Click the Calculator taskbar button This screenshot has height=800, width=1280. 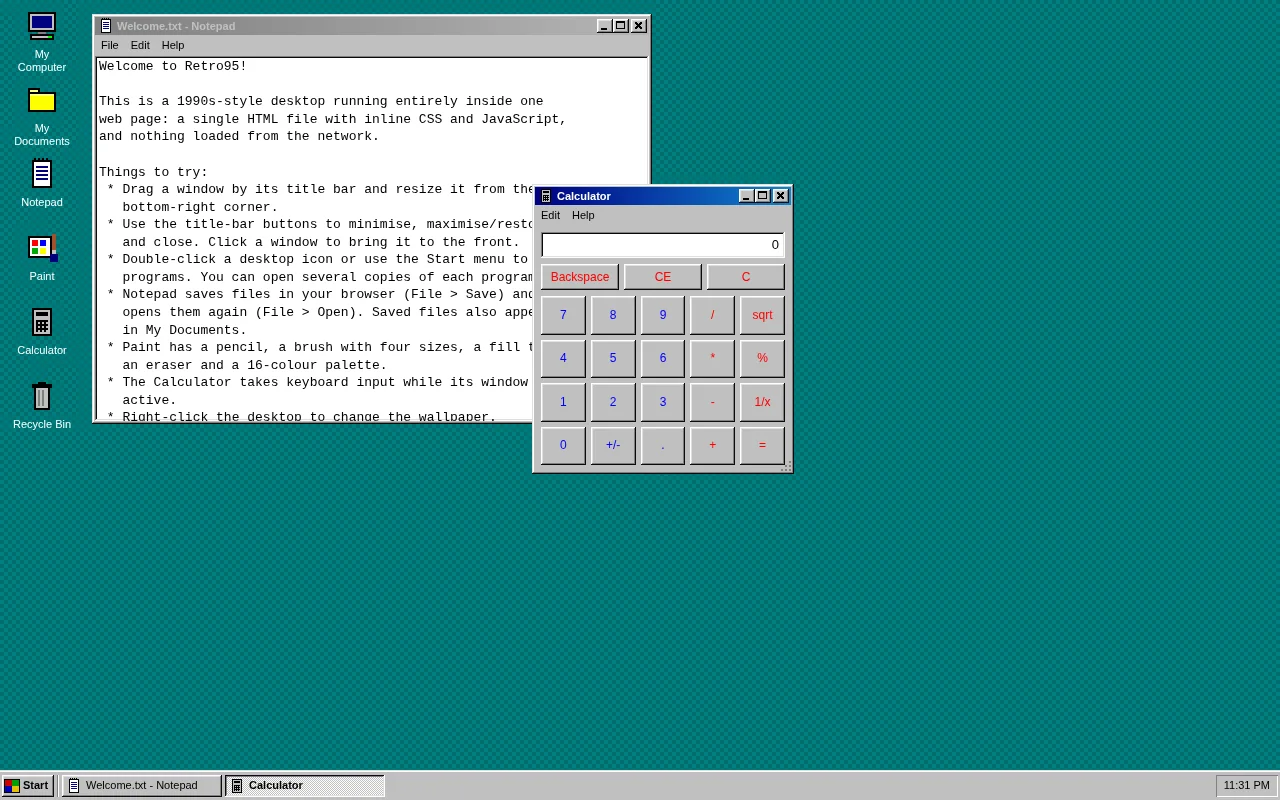point(305,786)
